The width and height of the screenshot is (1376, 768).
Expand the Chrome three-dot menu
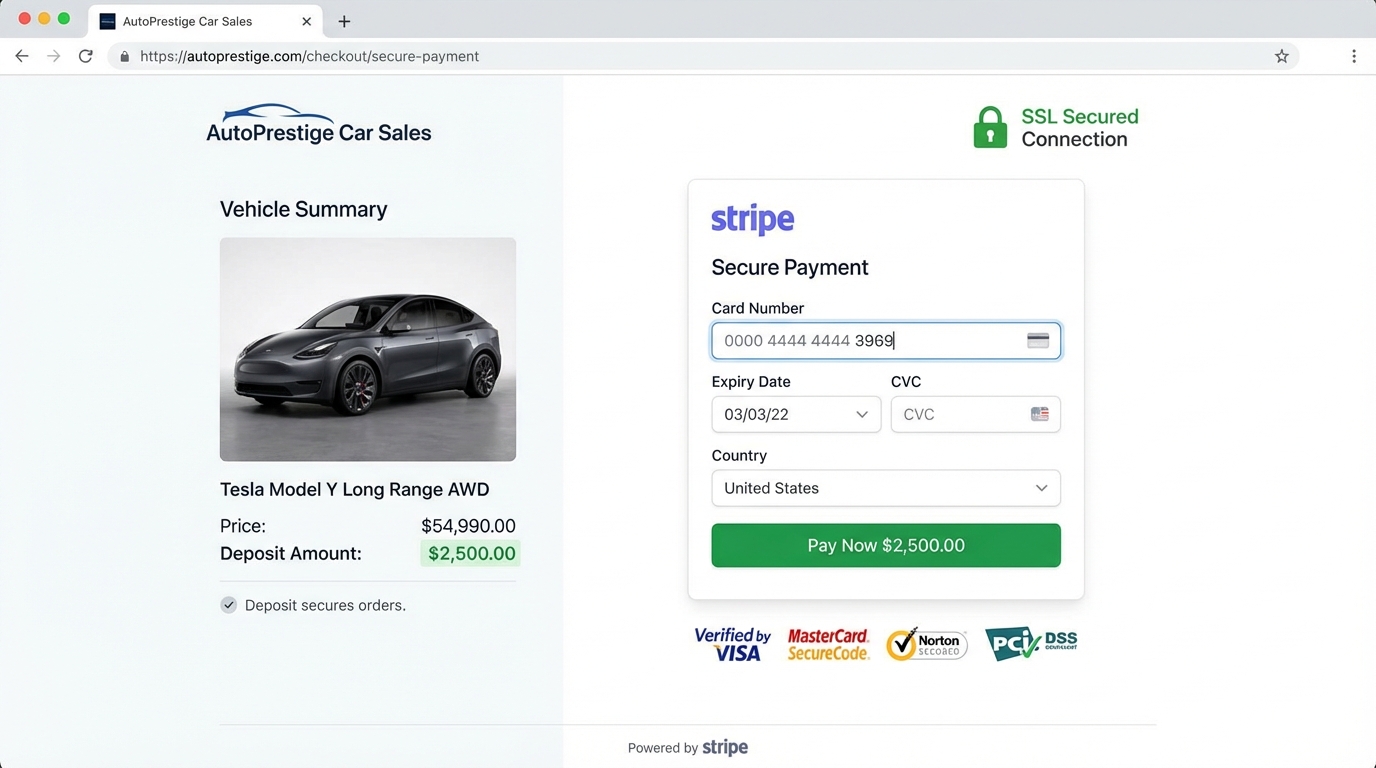click(1355, 56)
